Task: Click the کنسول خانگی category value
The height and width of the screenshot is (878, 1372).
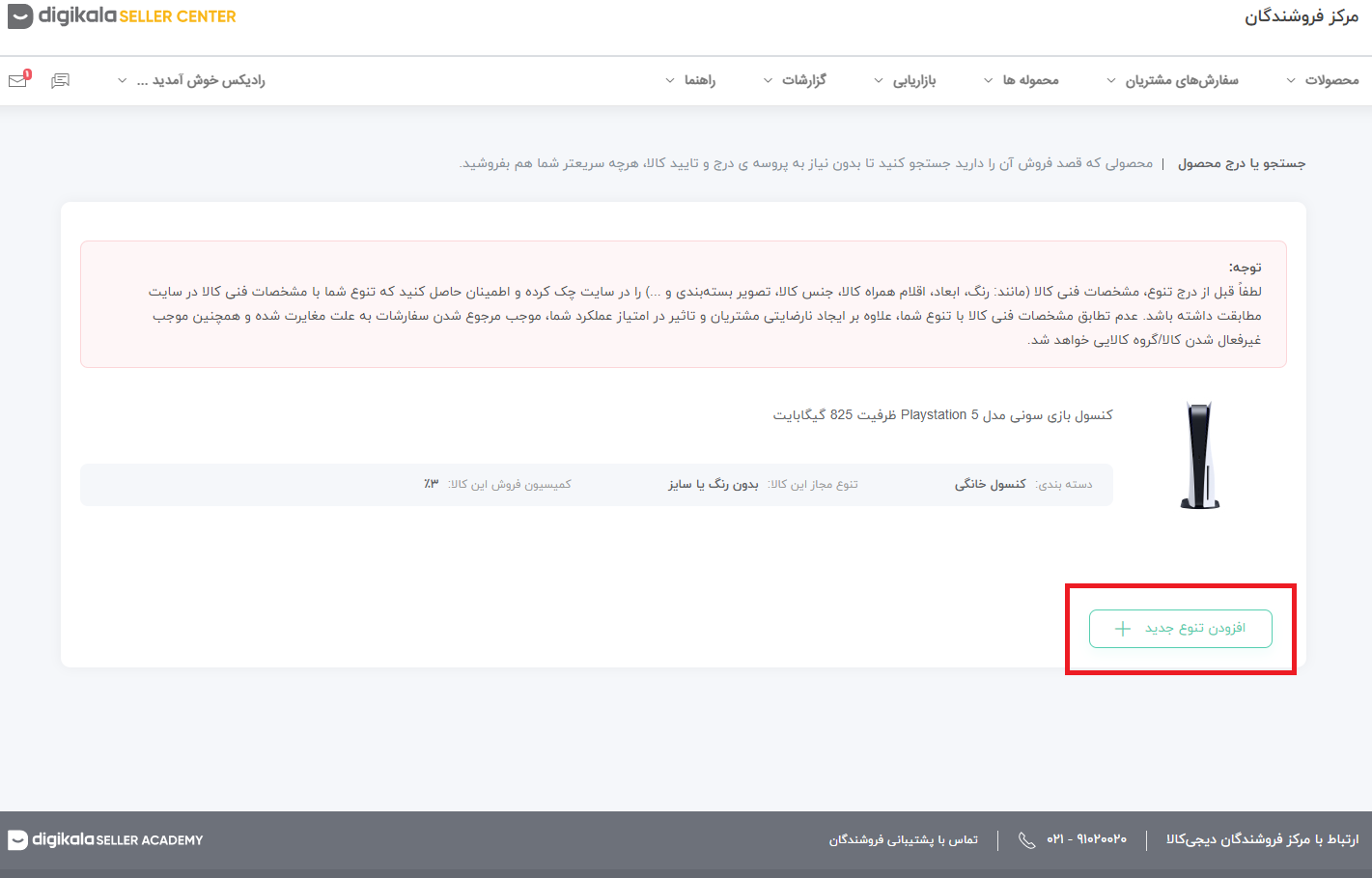Action: 991,484
